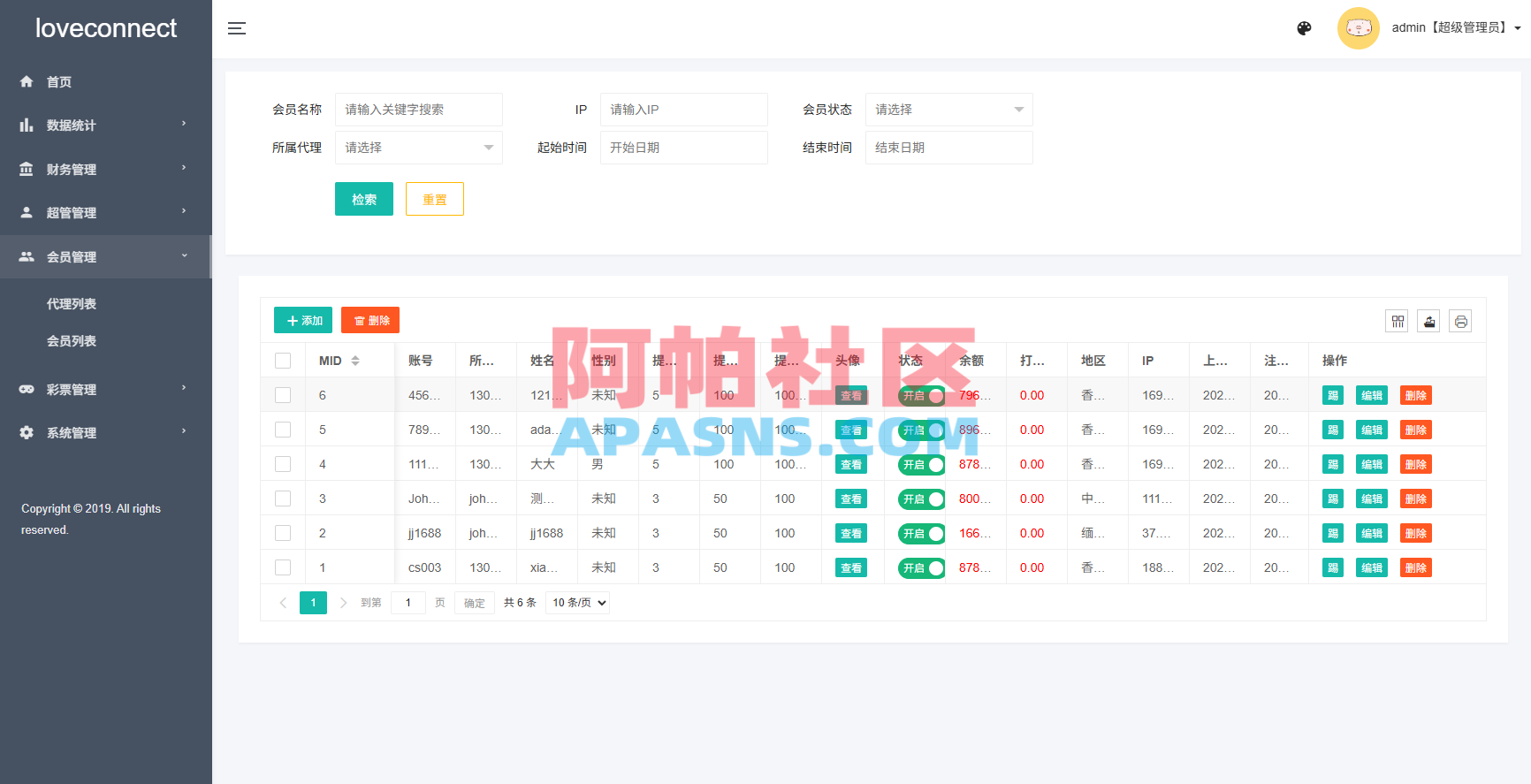Click the gamepad icon for 彩票管理
The height and width of the screenshot is (784, 1531).
27,389
